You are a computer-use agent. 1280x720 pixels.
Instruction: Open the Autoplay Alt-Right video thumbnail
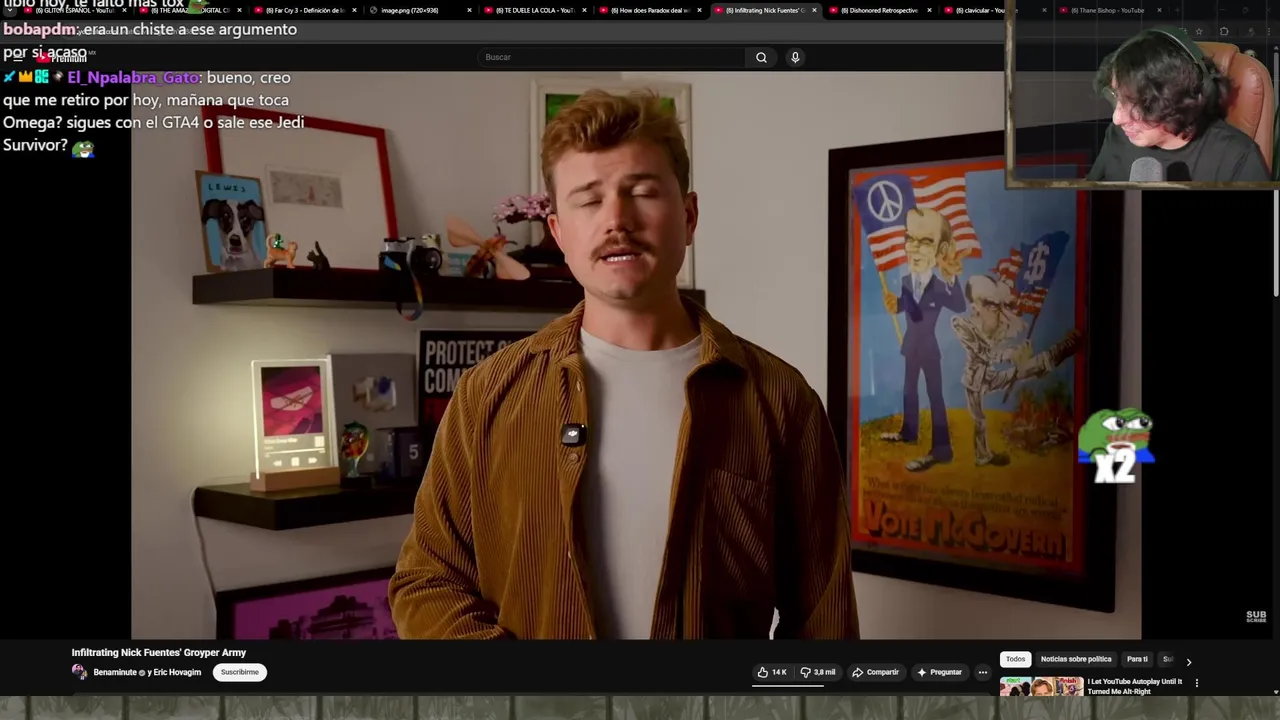pos(1041,687)
